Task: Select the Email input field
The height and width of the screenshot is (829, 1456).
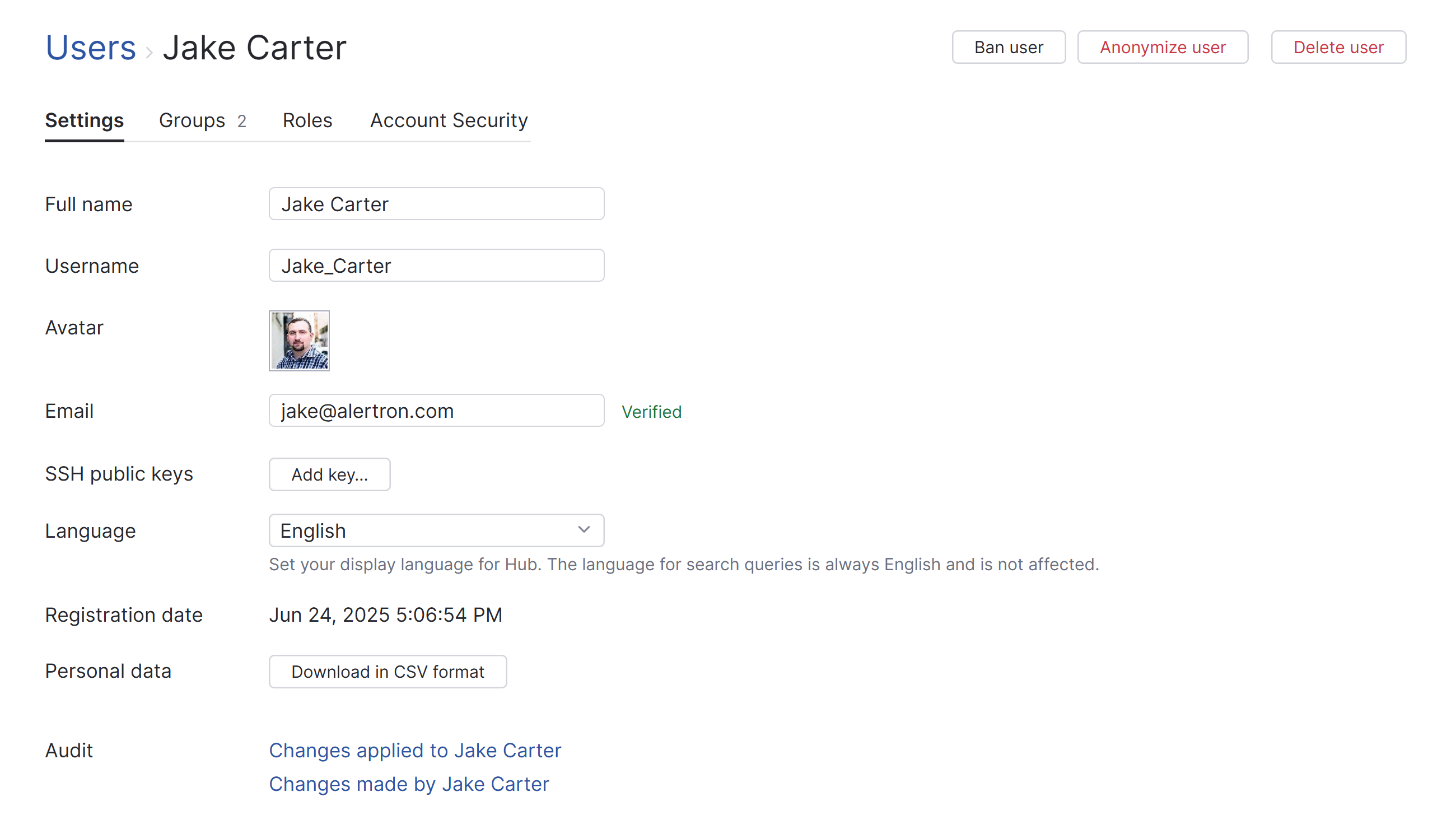Action: point(436,411)
